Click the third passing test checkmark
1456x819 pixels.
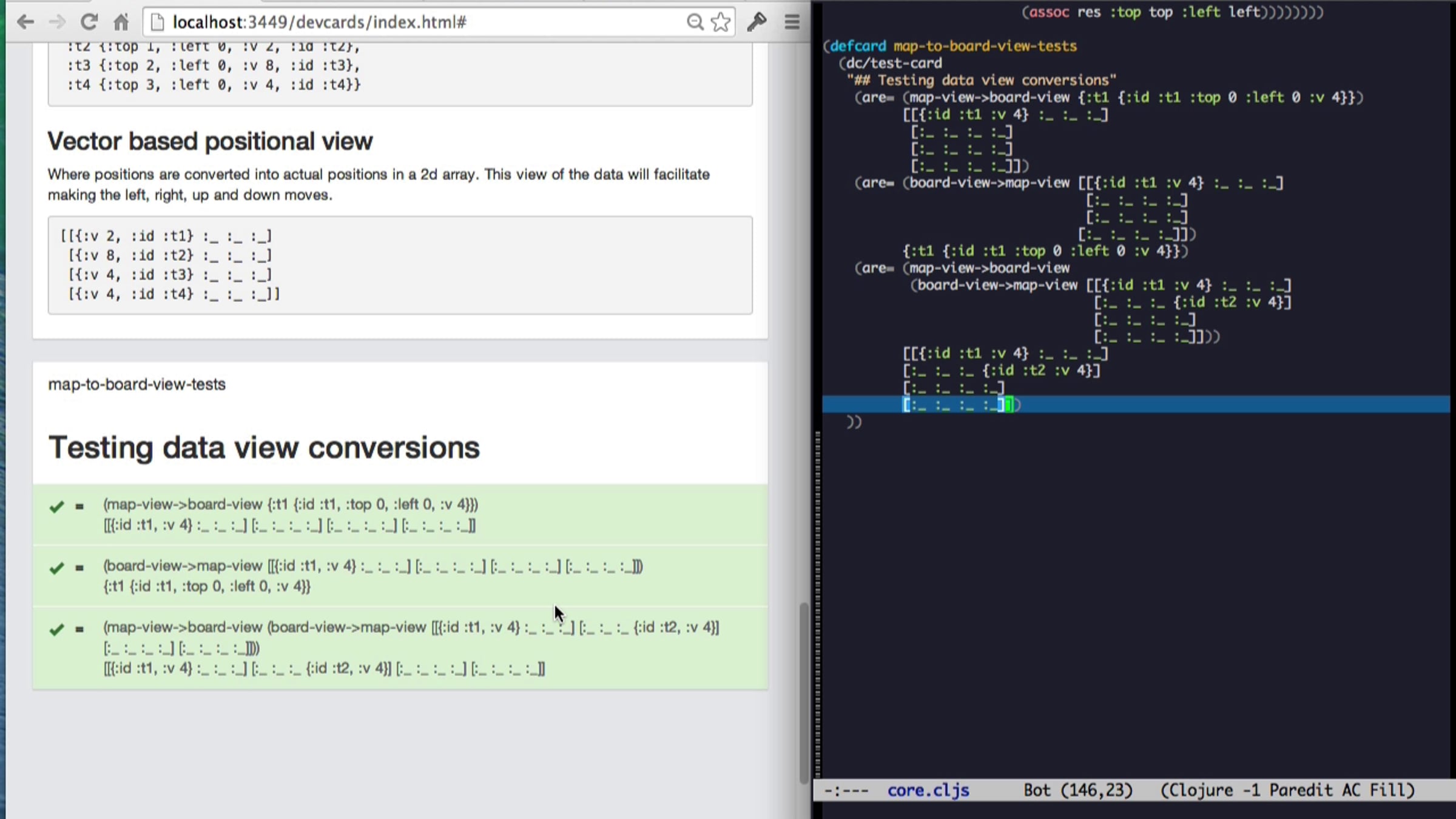[56, 629]
